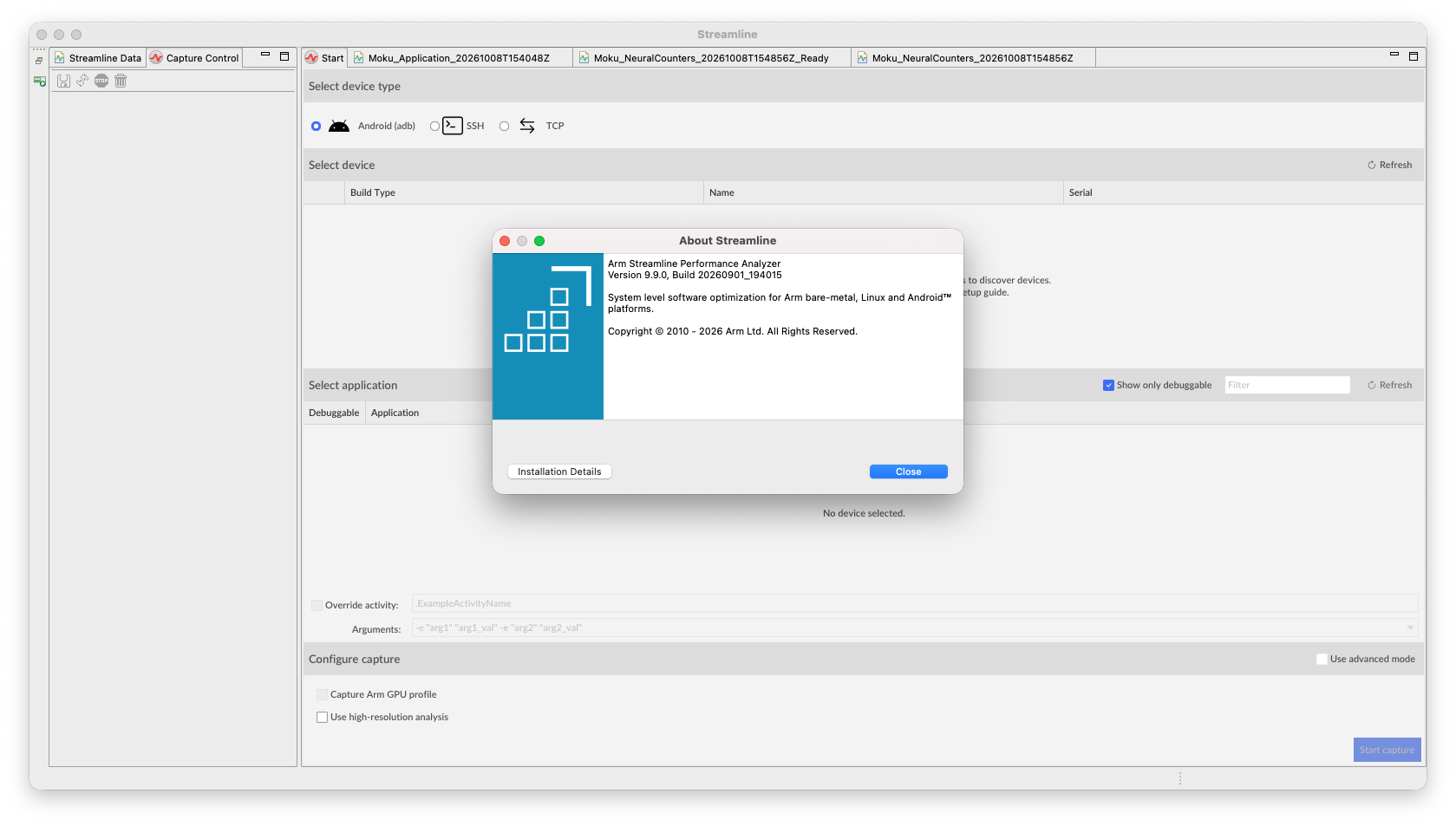Click the Copyright 2010 - 2026 Arm Ltd. text

(x=732, y=331)
